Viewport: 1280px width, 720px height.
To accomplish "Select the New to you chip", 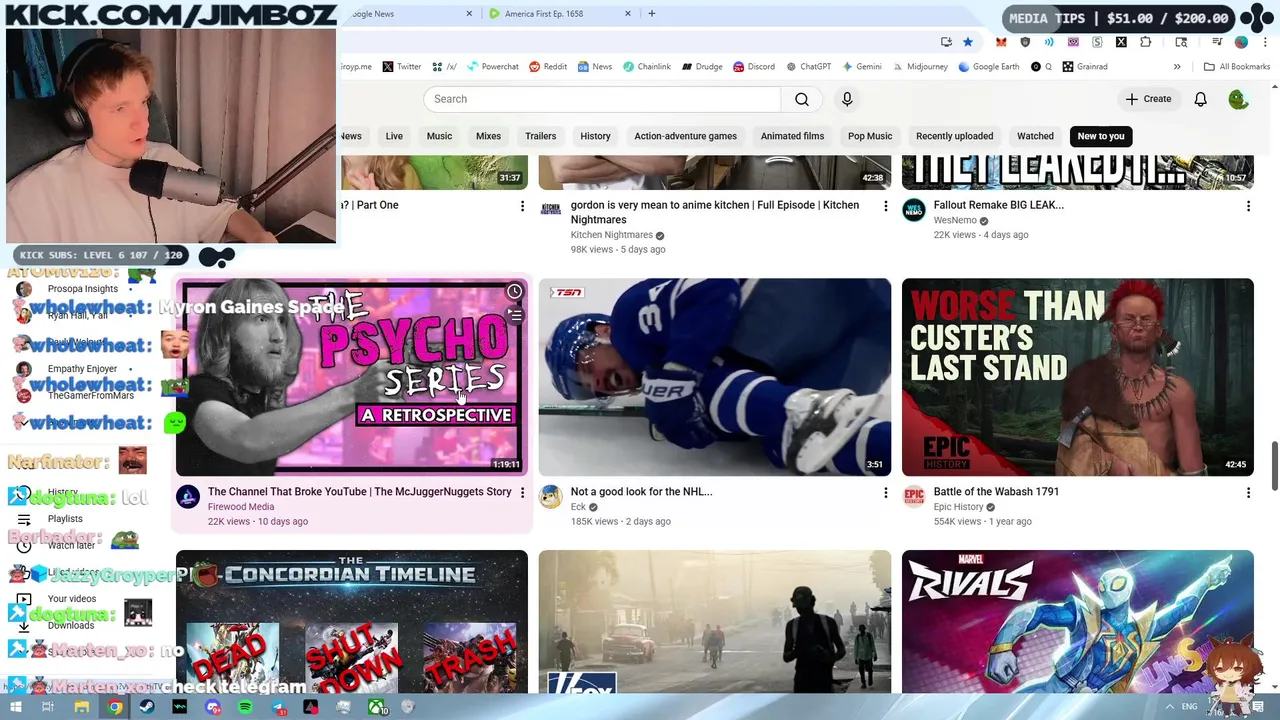I will [x=1101, y=136].
